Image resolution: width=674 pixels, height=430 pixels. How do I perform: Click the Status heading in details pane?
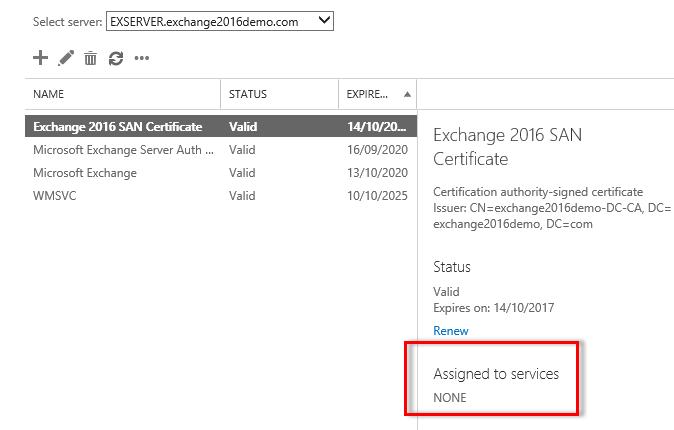point(452,267)
